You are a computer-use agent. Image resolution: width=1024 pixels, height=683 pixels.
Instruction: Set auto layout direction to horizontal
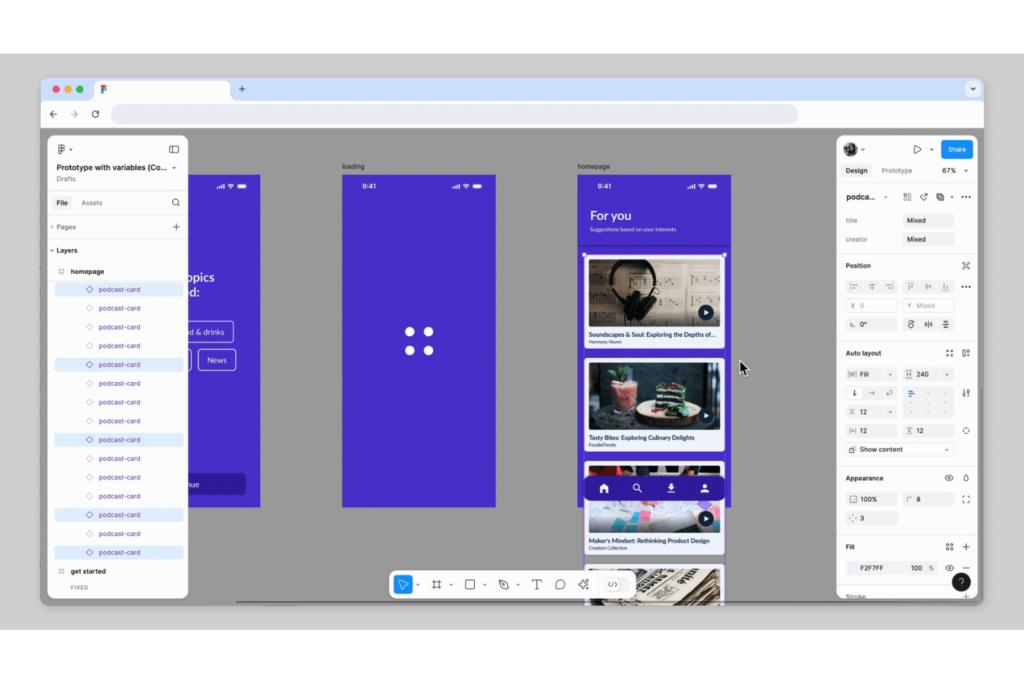point(872,393)
